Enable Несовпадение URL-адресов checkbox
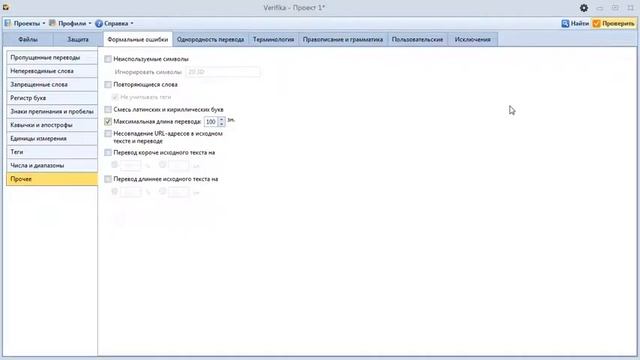The image size is (640, 360). point(108,133)
